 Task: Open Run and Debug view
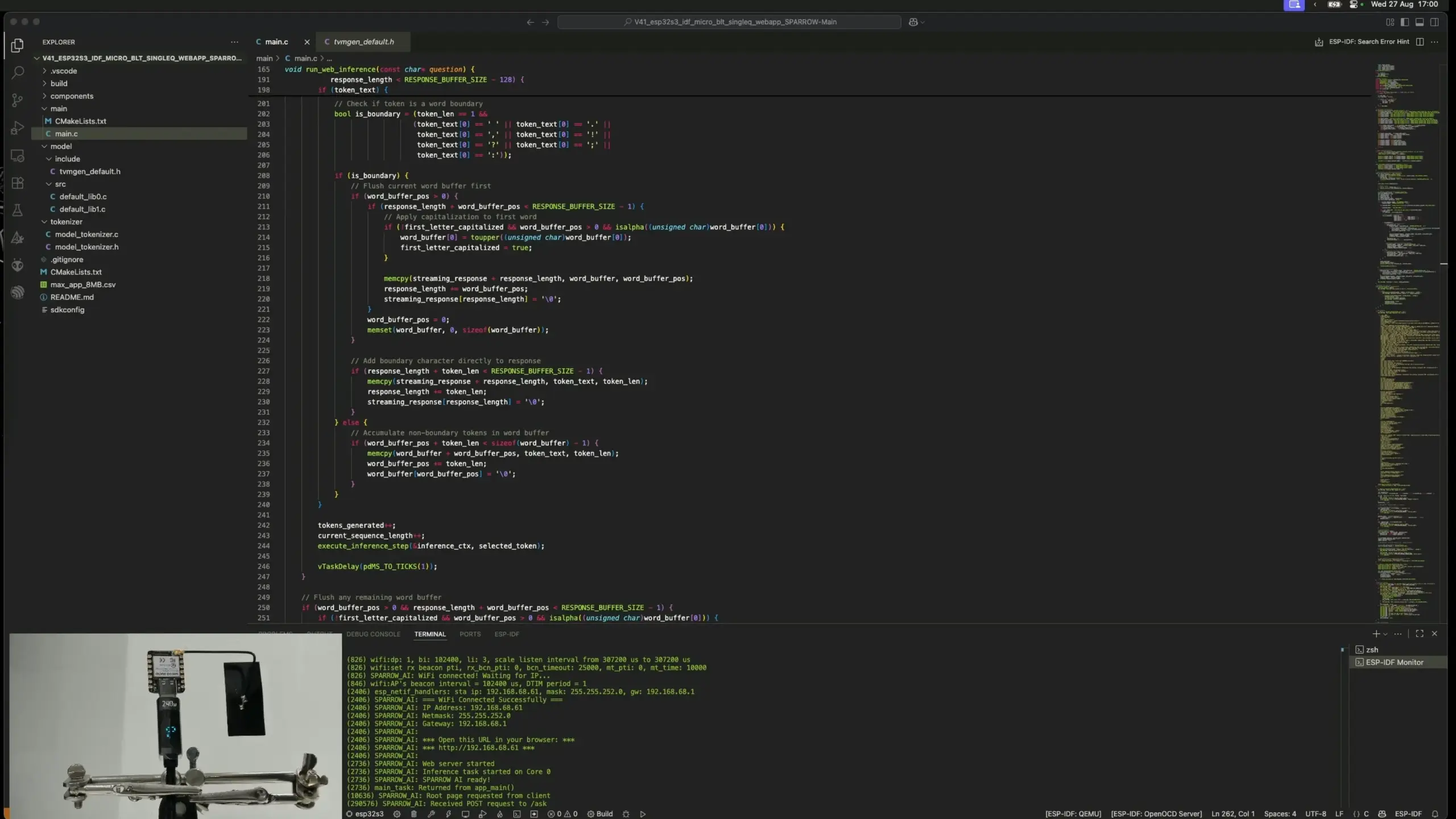[18, 127]
